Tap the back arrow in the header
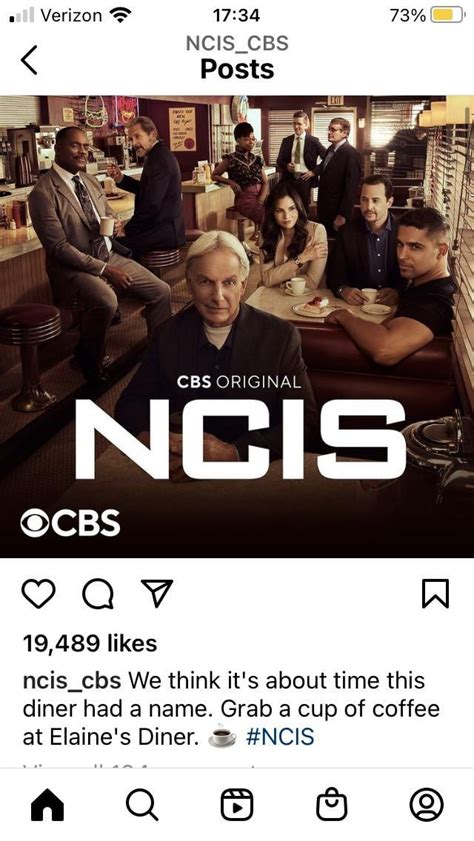 [x=29, y=60]
